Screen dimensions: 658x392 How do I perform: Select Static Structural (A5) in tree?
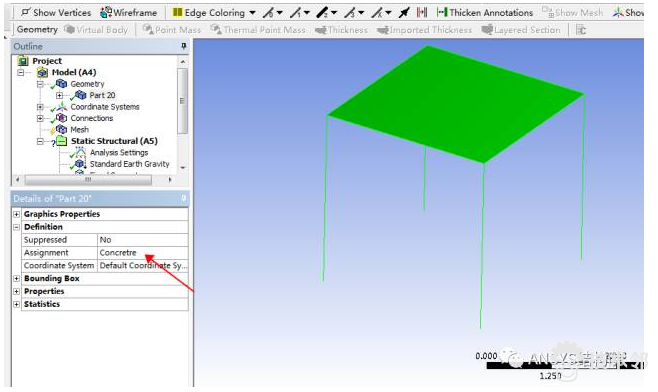(x=114, y=141)
